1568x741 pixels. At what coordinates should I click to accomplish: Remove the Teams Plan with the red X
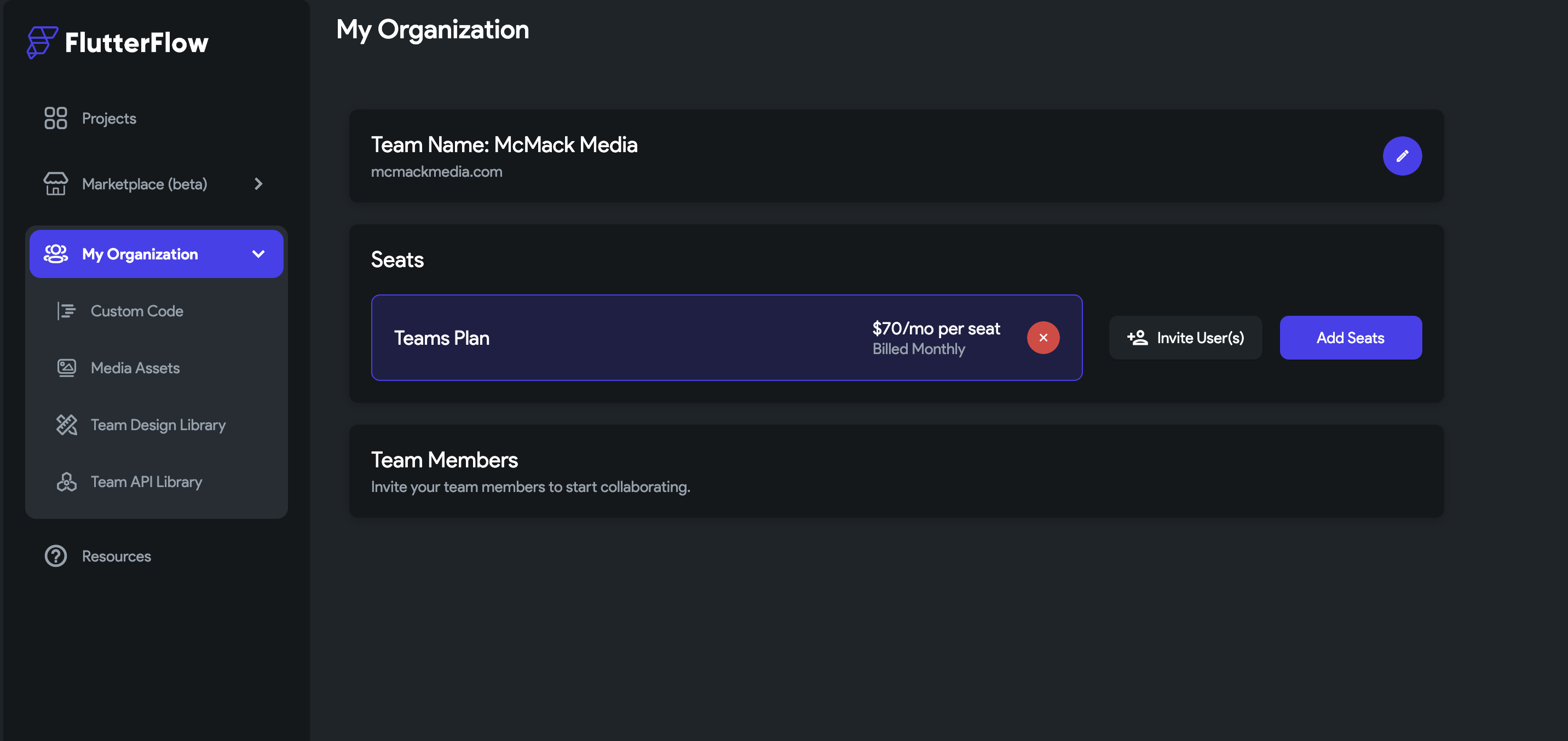coord(1044,337)
